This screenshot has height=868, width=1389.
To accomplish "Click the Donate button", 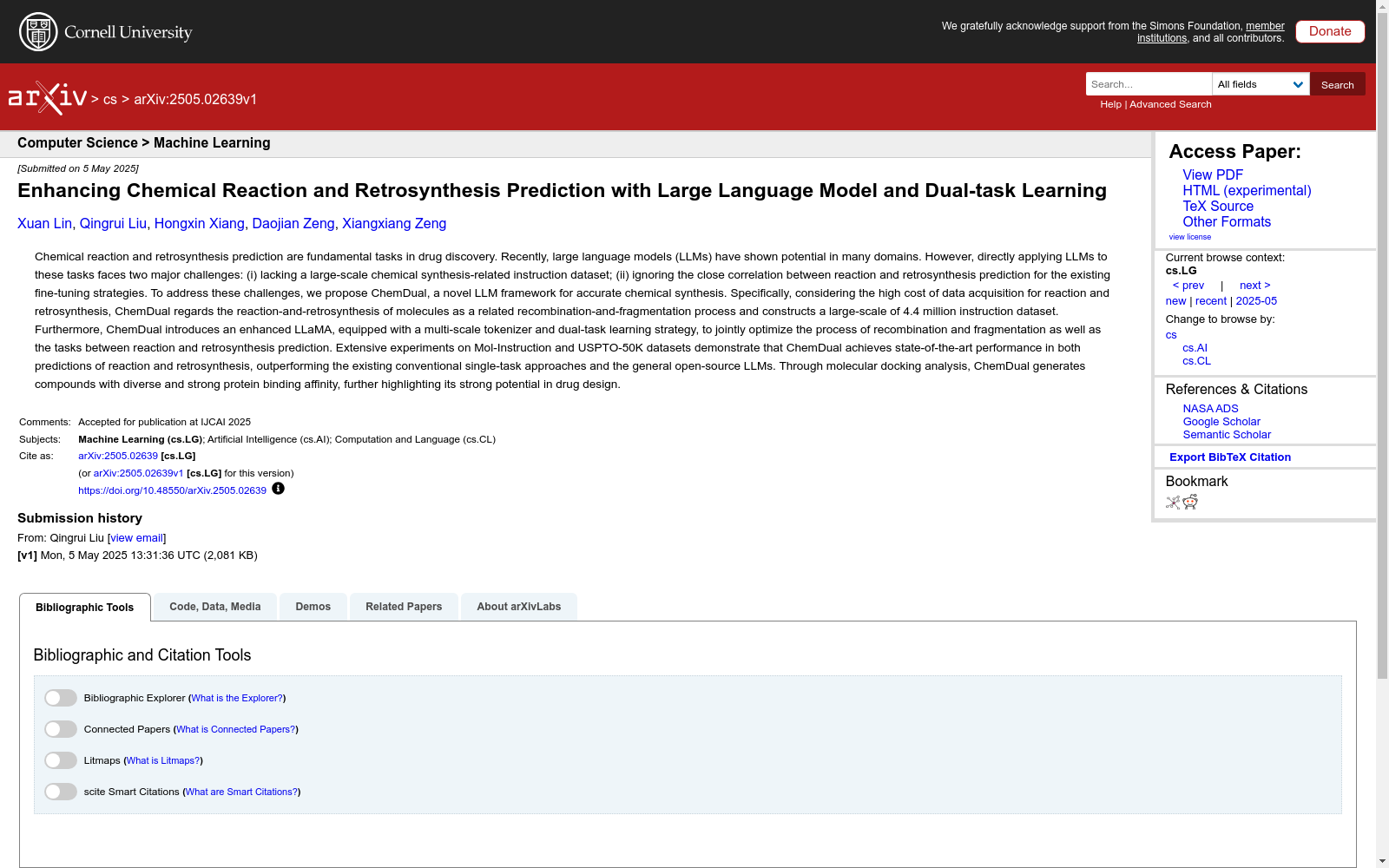I will 1330,31.
